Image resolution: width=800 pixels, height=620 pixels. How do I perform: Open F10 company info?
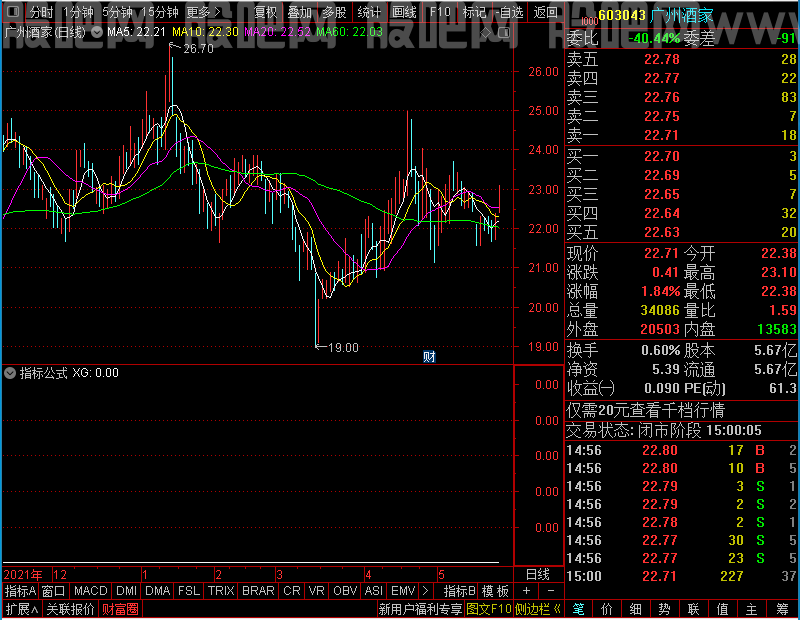tap(440, 12)
